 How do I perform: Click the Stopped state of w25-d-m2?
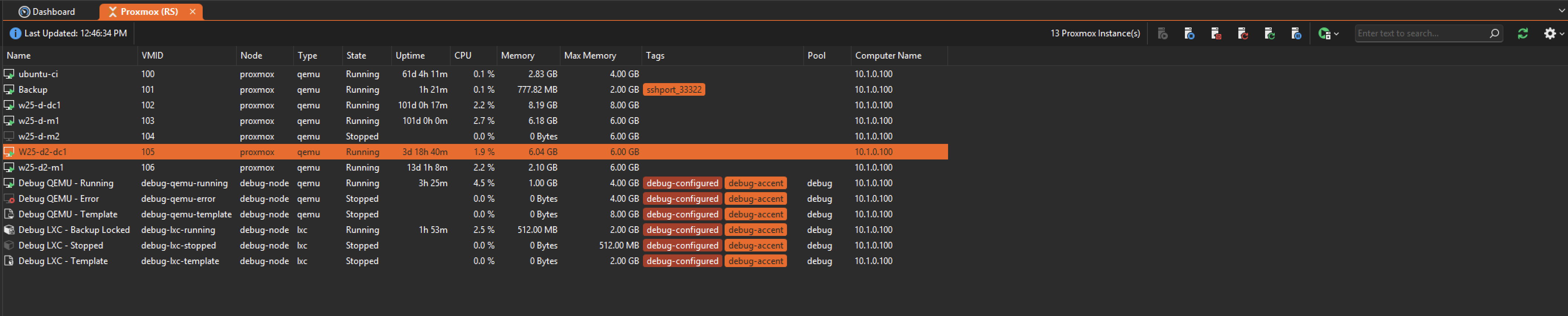click(x=362, y=137)
